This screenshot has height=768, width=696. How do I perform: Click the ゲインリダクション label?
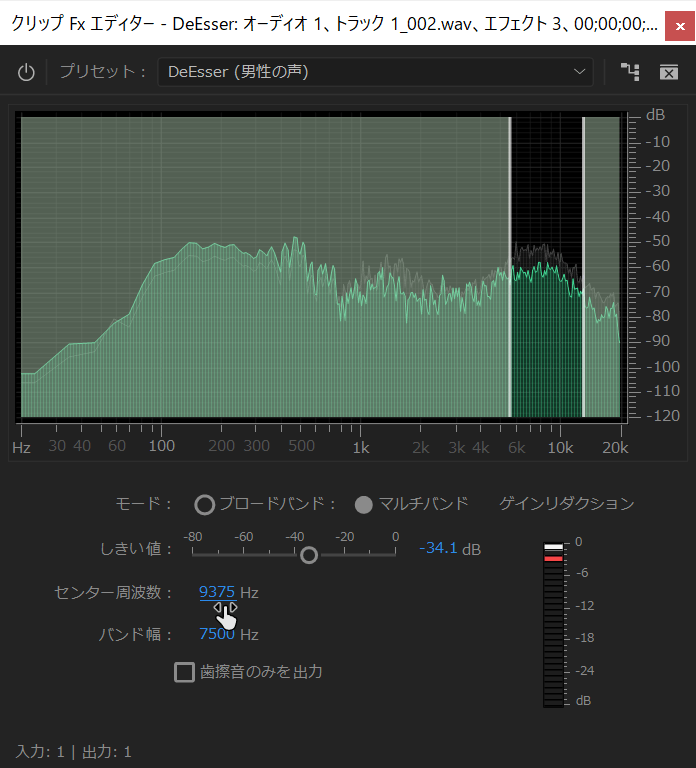567,504
